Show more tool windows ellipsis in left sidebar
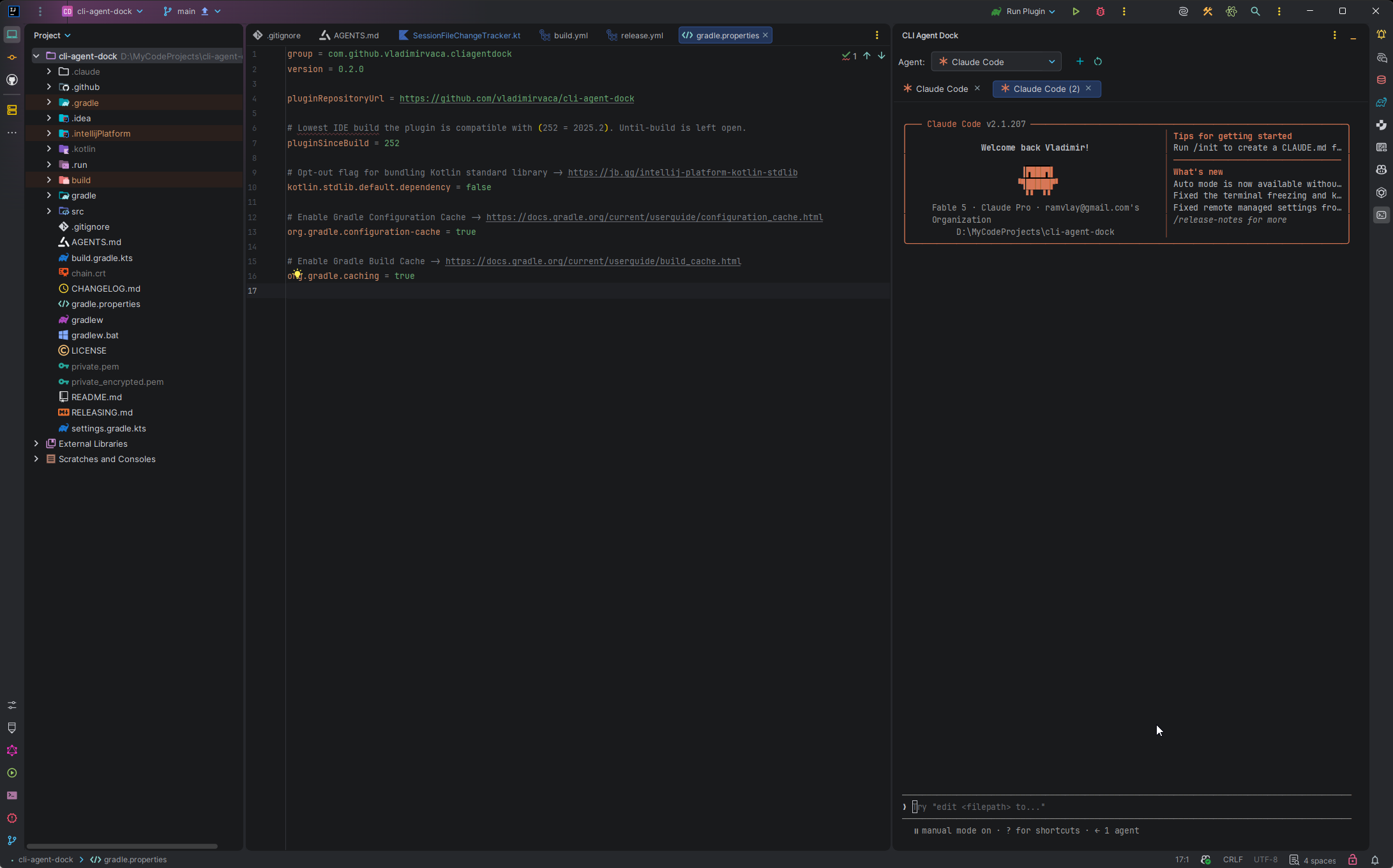The image size is (1393, 868). (12, 133)
